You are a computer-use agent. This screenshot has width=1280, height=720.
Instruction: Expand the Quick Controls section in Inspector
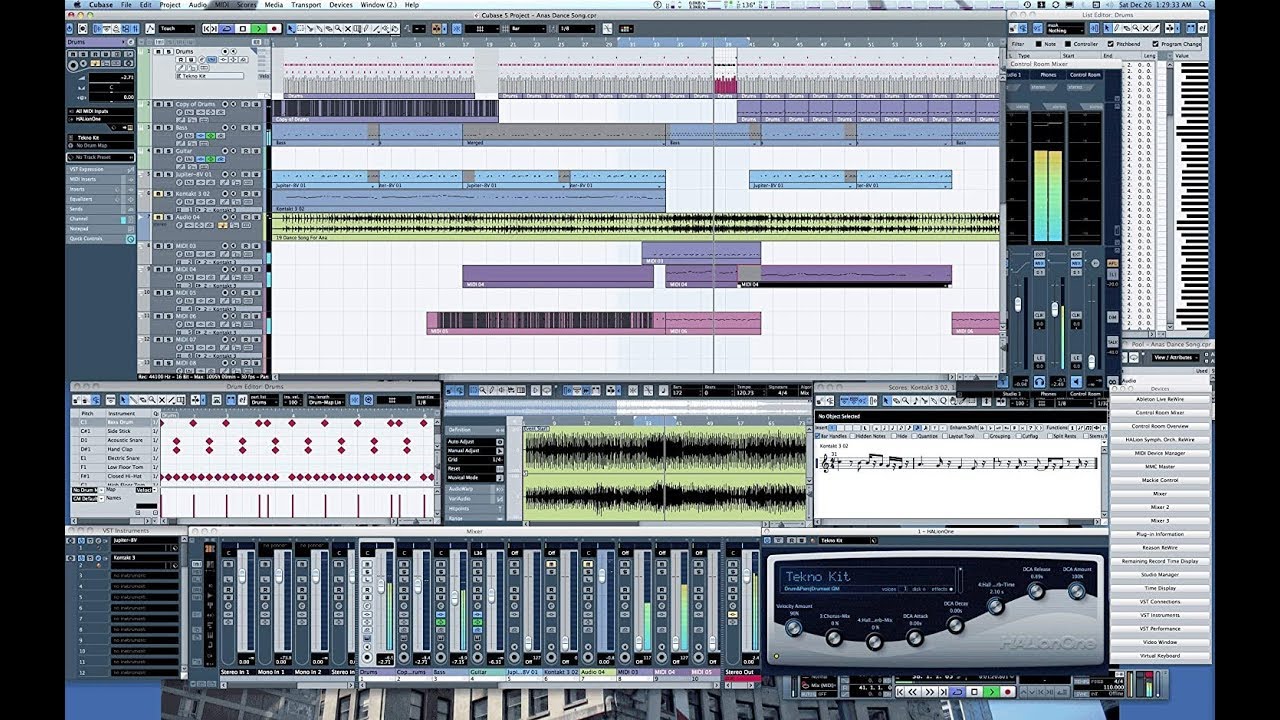point(101,239)
